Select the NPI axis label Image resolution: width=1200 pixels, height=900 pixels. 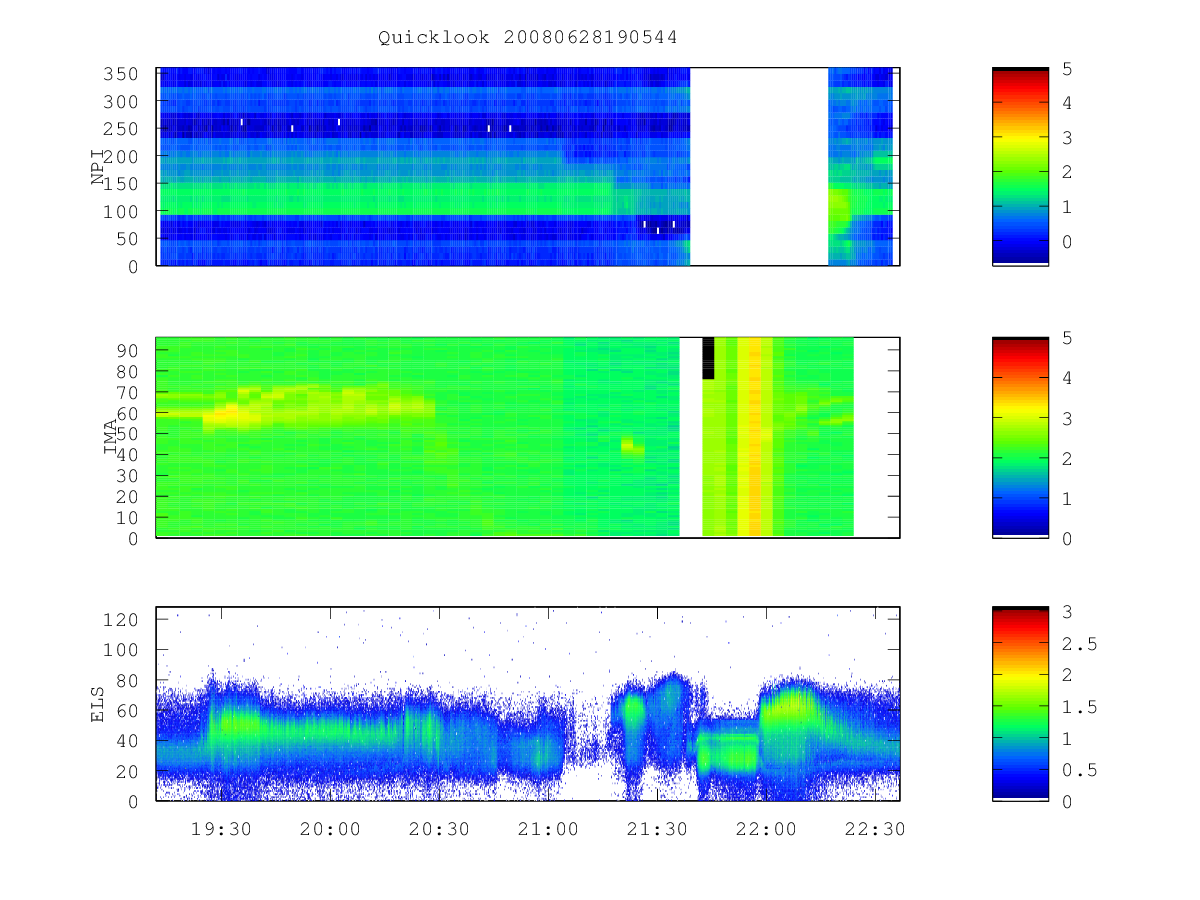(99, 167)
